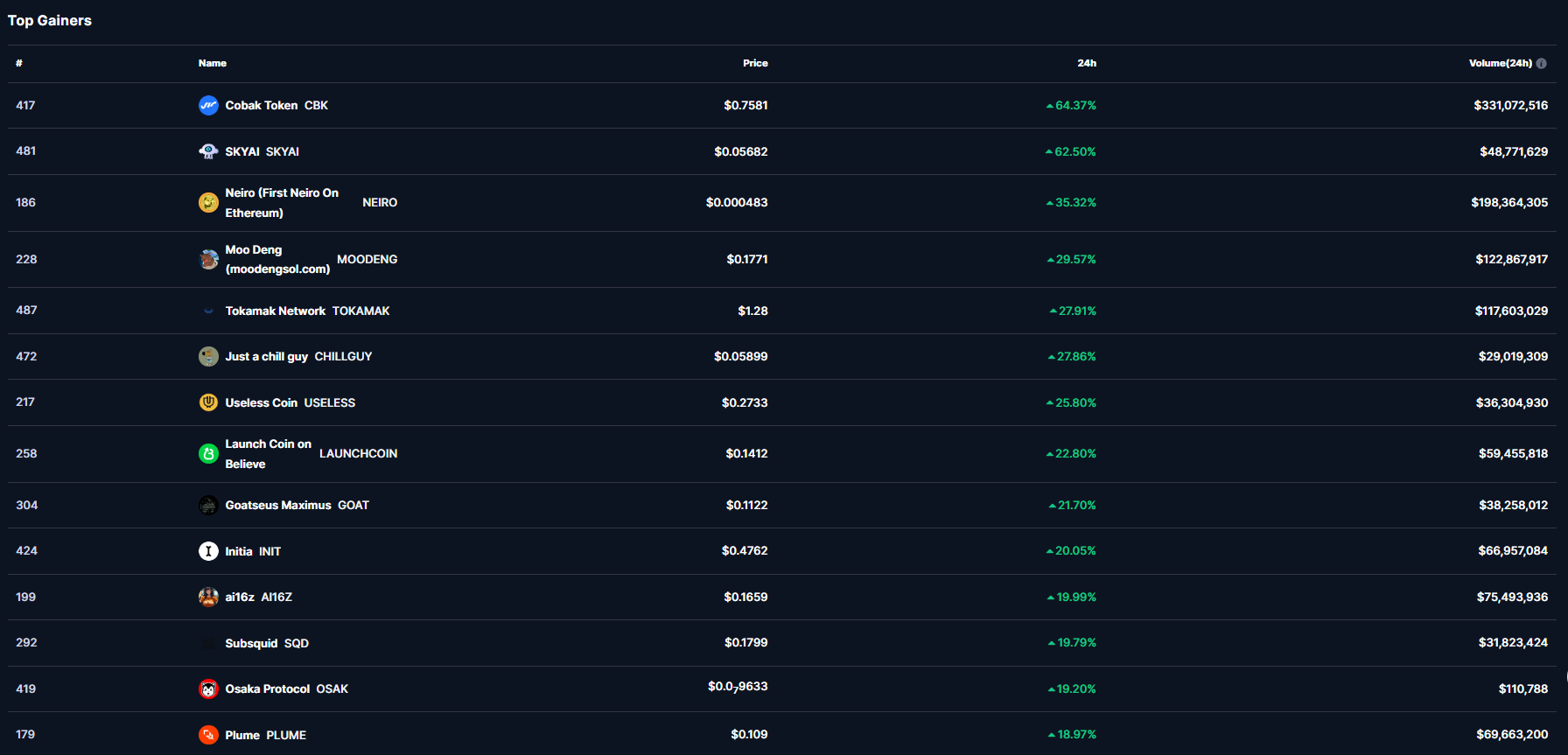The height and width of the screenshot is (755, 1568).
Task: Click the Osaka Protocol logo icon
Action: click(x=208, y=689)
